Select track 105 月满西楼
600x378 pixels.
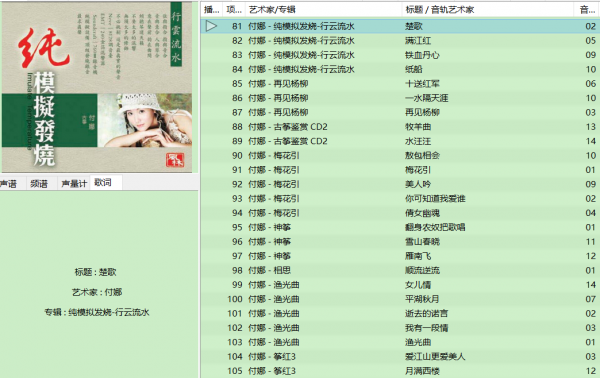tap(400, 371)
